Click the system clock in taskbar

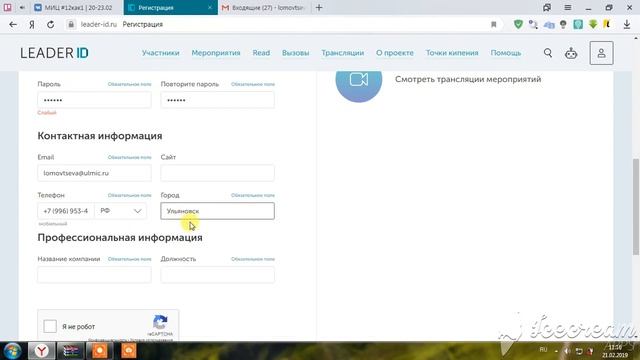pos(615,351)
